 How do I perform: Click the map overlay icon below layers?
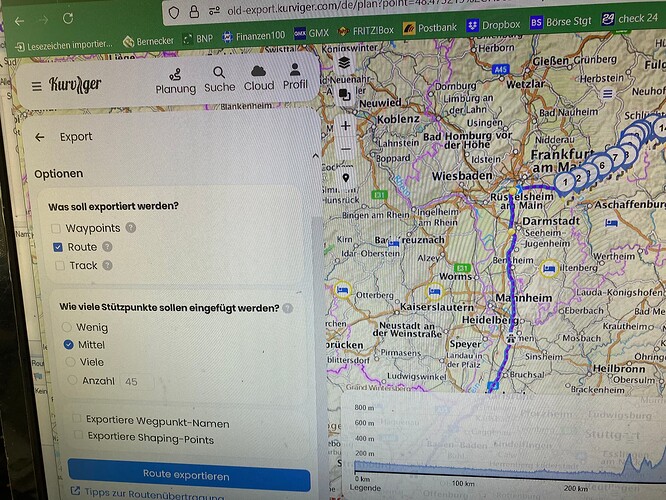click(344, 95)
